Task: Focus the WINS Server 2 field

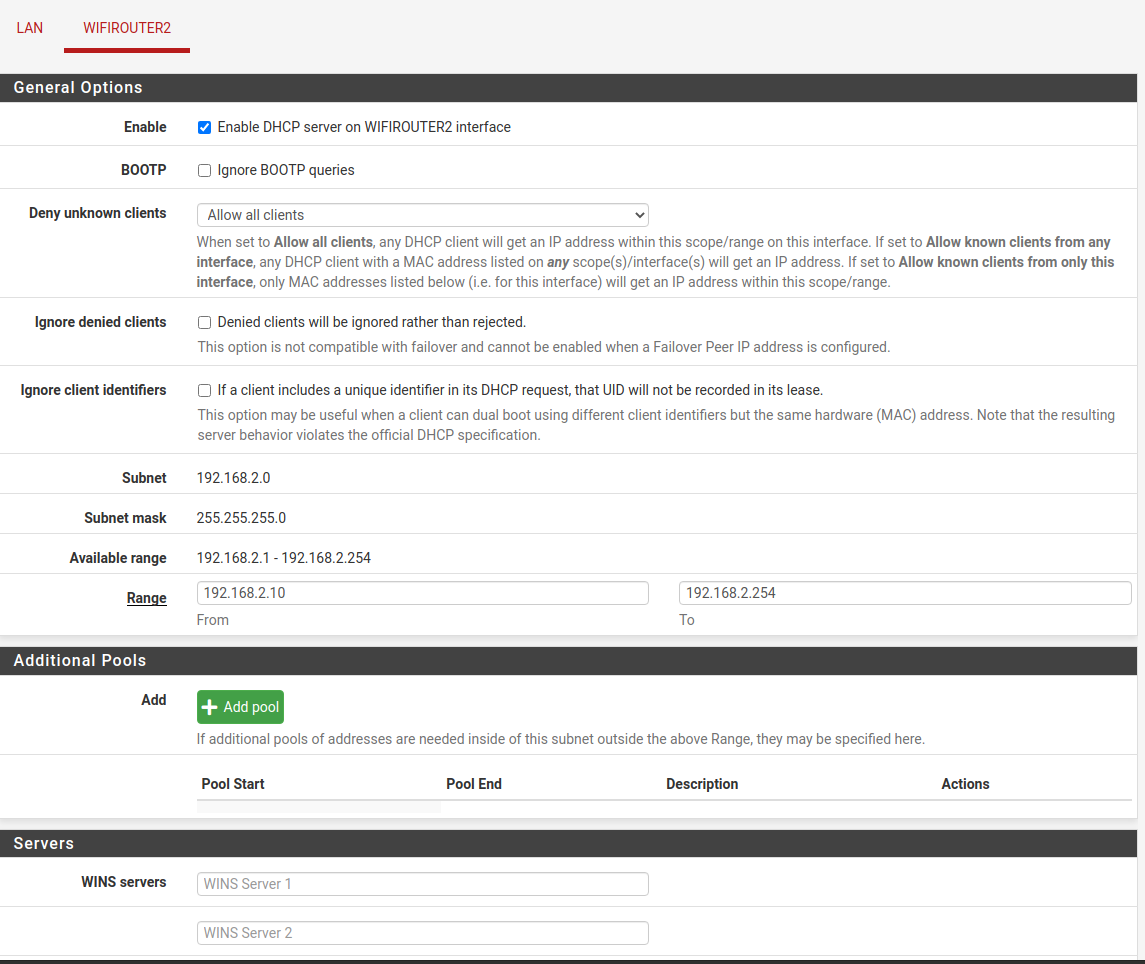Action: (423, 933)
